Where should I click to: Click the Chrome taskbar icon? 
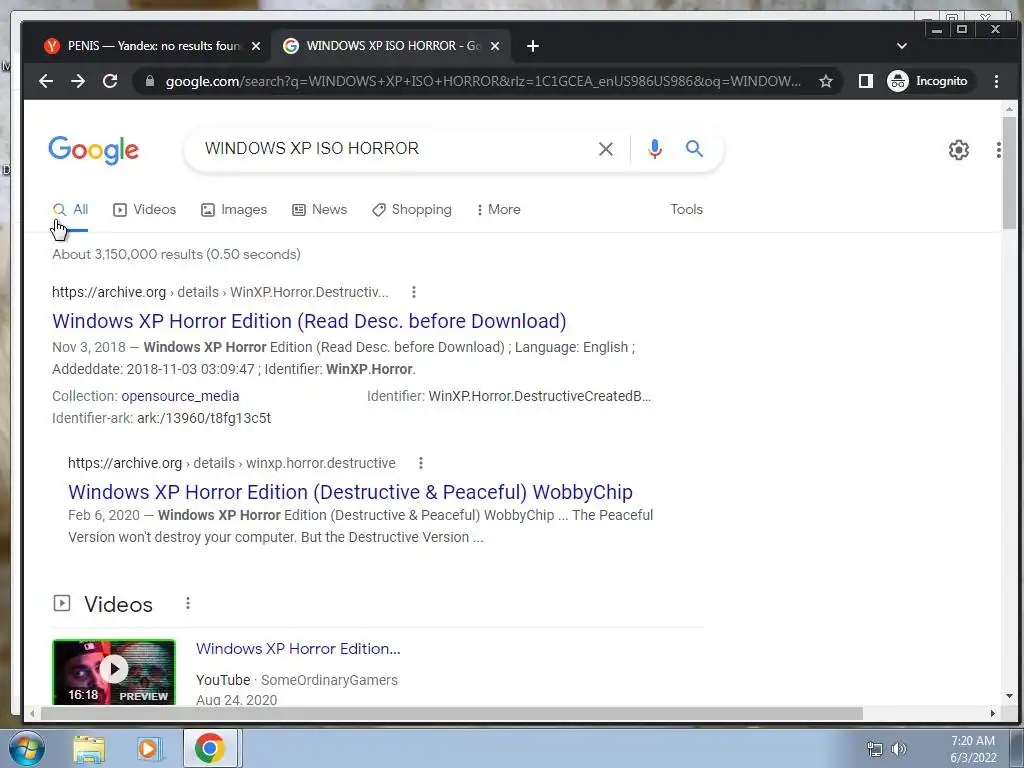point(210,748)
